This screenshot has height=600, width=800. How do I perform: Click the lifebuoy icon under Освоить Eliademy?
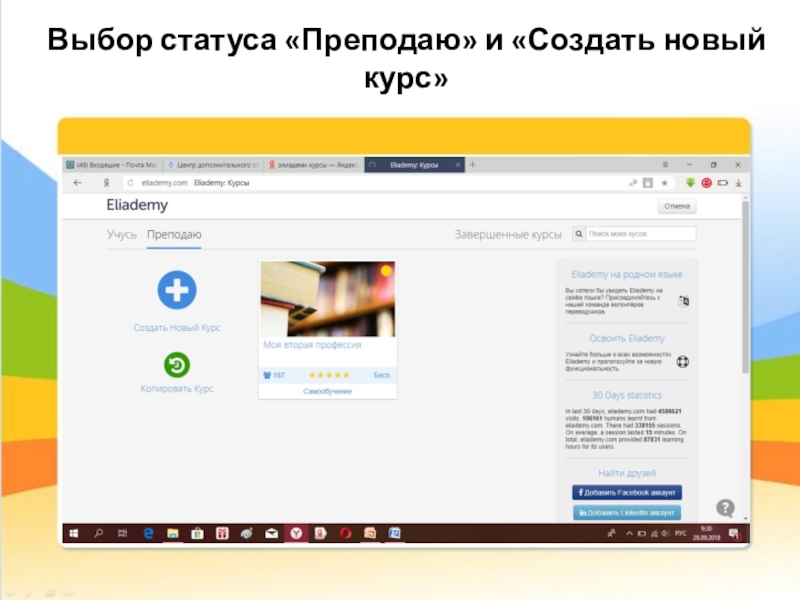tap(684, 361)
